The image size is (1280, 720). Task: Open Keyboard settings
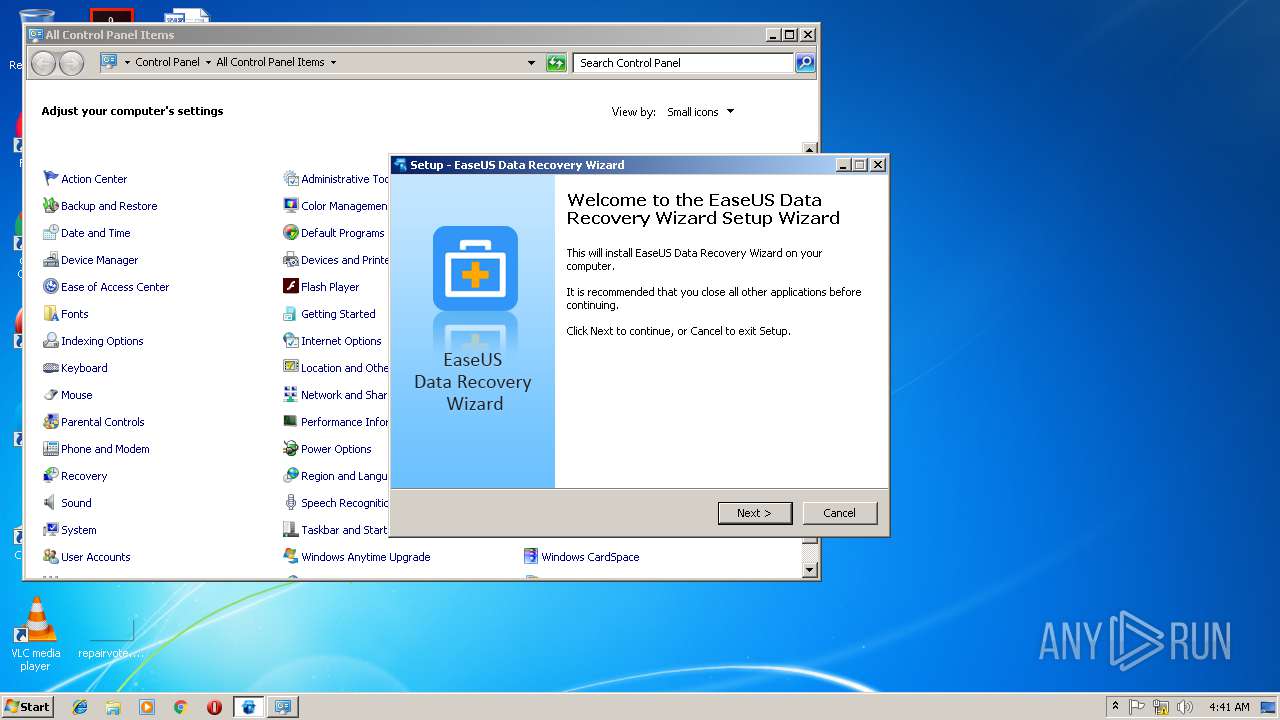75,368
